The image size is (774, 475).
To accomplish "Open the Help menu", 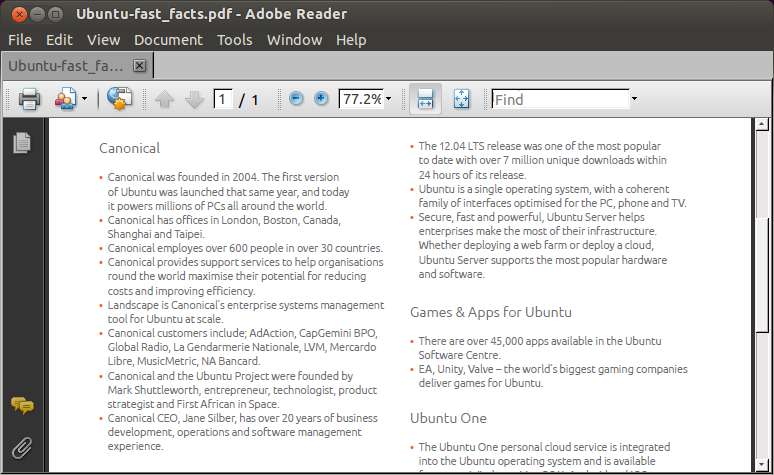I will point(351,40).
